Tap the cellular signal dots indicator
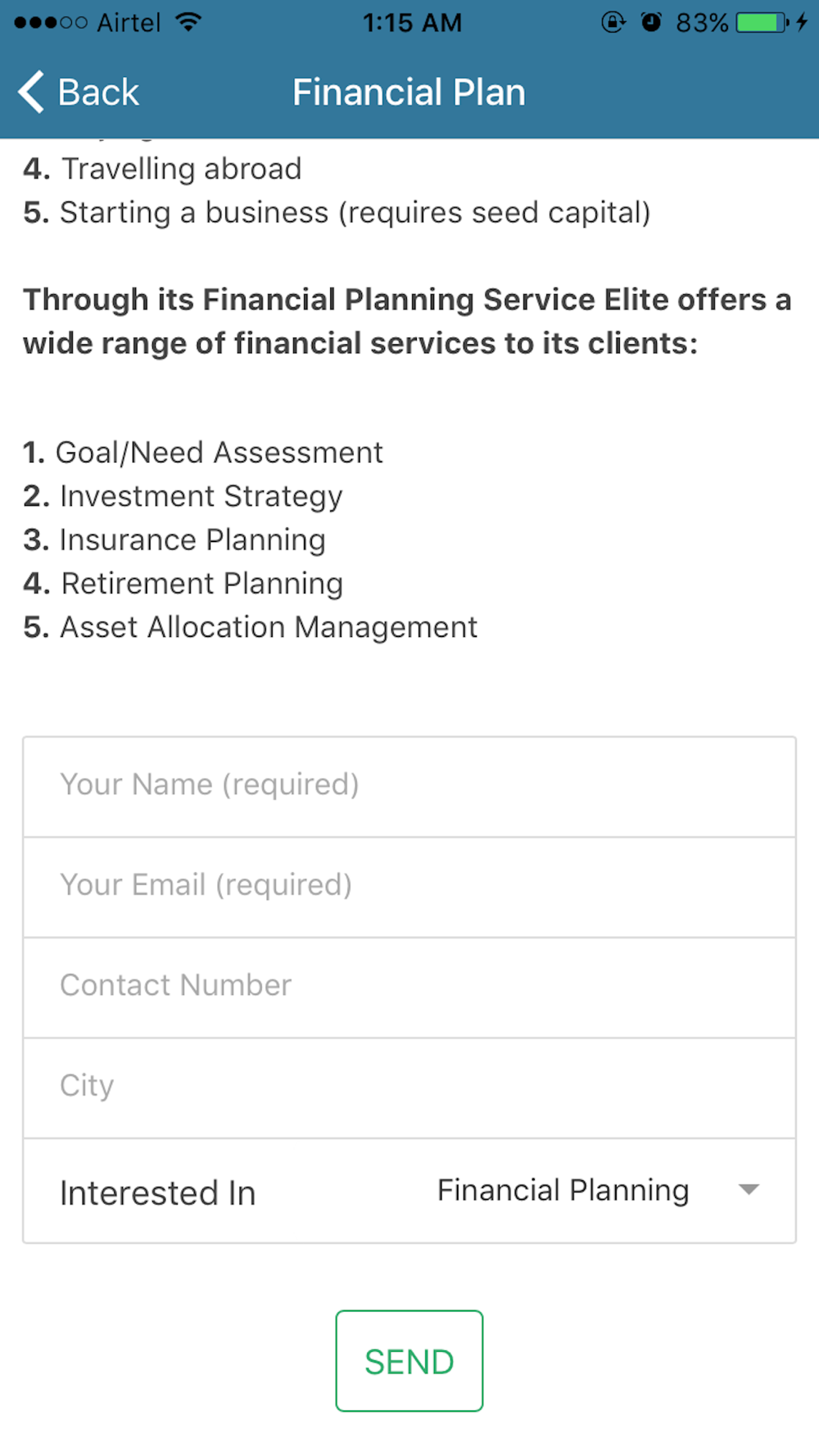 tap(50, 22)
